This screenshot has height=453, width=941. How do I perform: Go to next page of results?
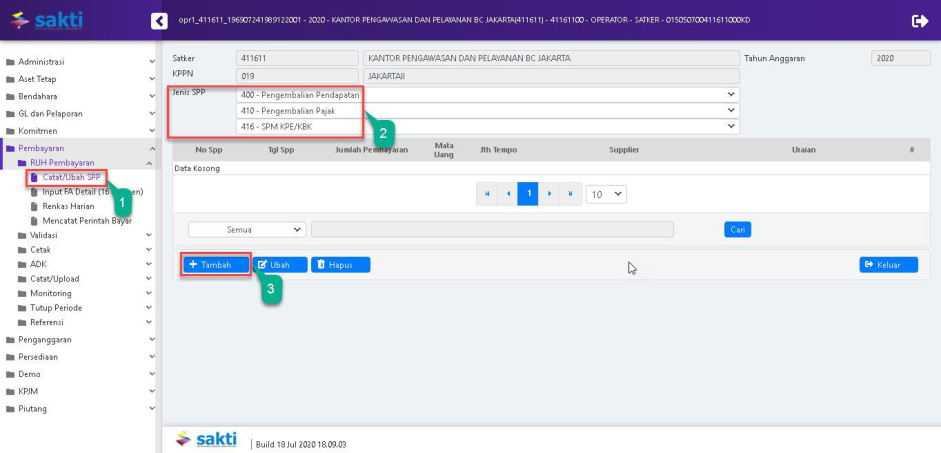549,194
